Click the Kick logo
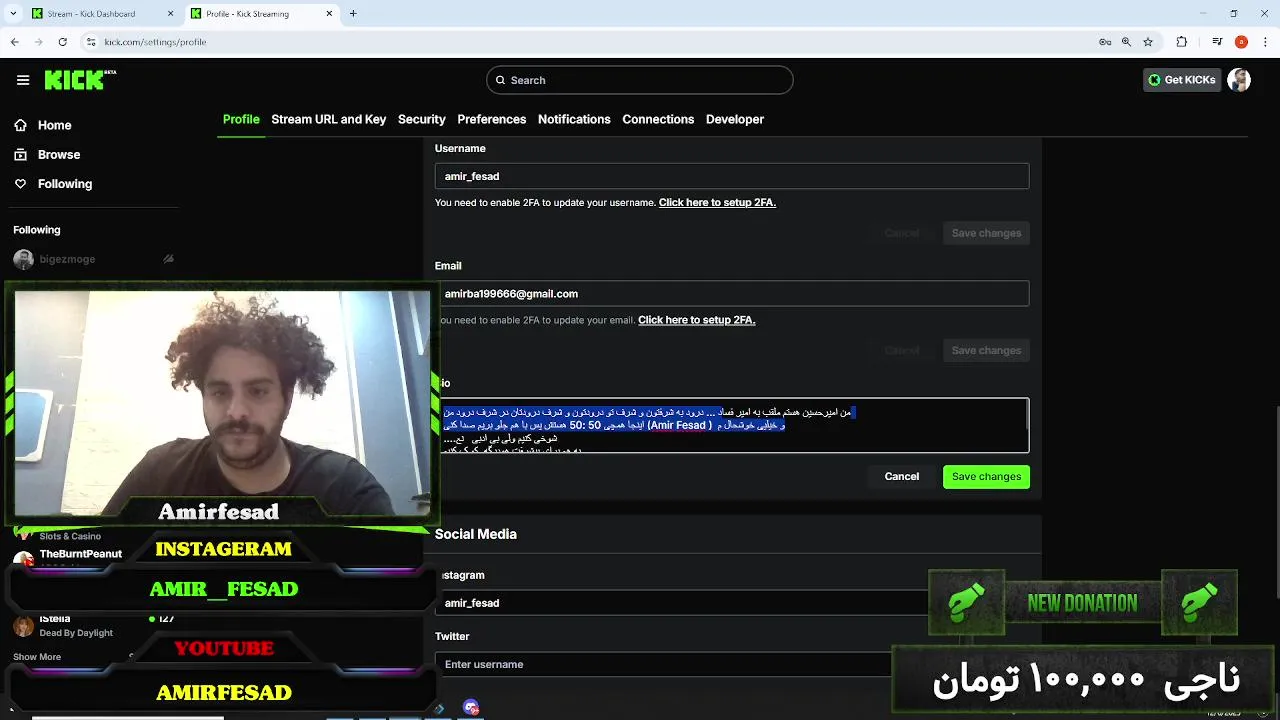Viewport: 1280px width, 720px height. (80, 80)
